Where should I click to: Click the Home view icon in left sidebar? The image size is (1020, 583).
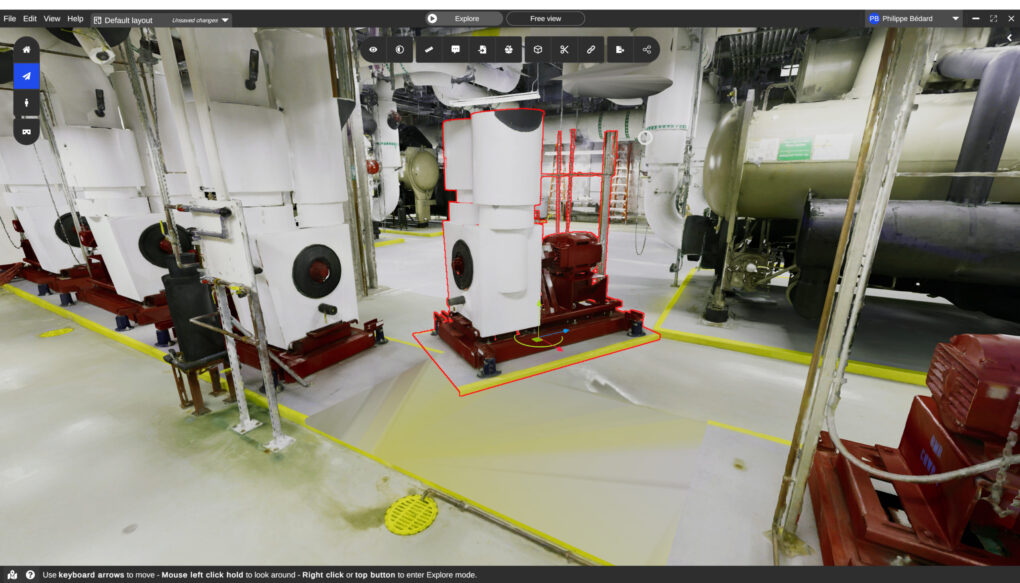pyautogui.click(x=26, y=49)
